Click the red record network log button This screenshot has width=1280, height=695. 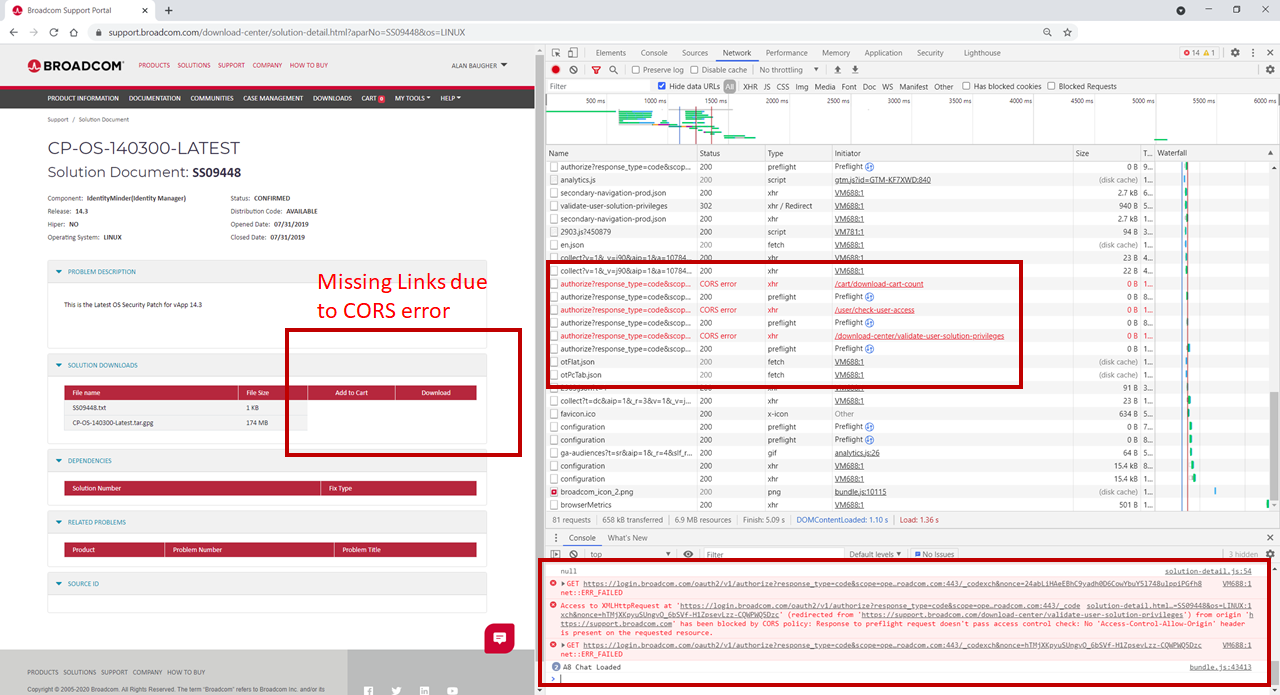pyautogui.click(x=556, y=69)
